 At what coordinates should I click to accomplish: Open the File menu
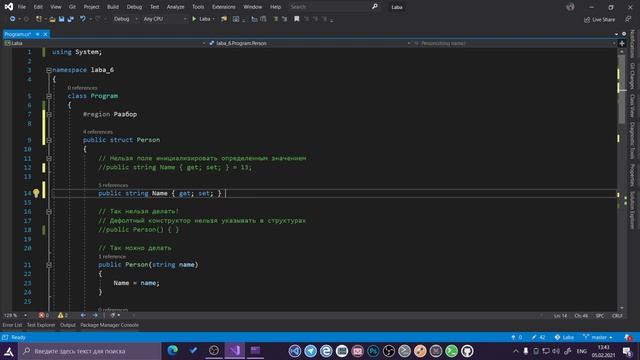click(22, 7)
